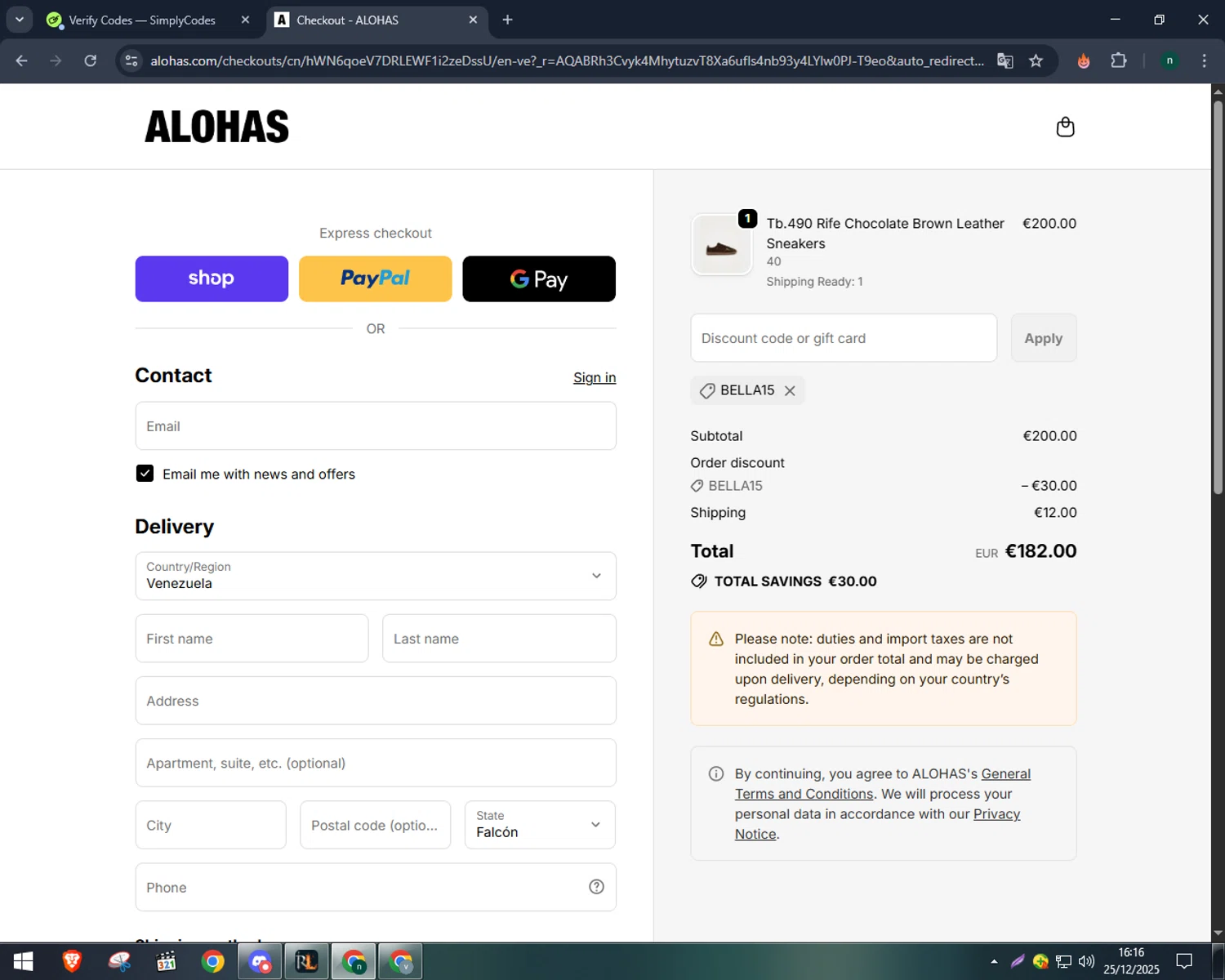Click the shipping cost '€12.00'

click(1055, 513)
